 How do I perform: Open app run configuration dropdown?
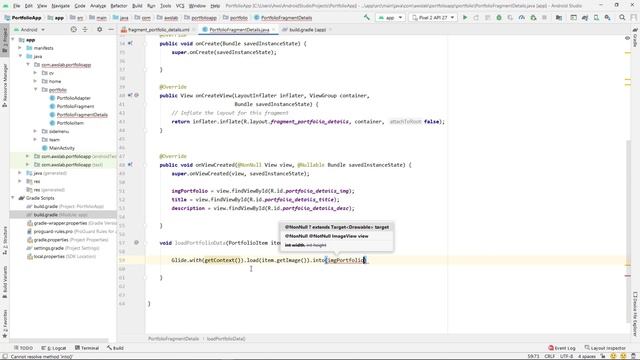(x=390, y=18)
